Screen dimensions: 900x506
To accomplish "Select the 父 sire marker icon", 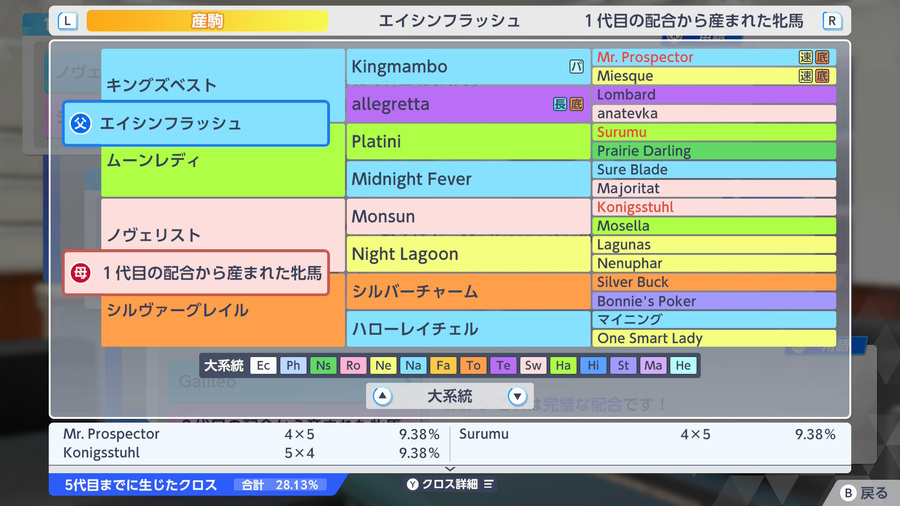I will [80, 123].
